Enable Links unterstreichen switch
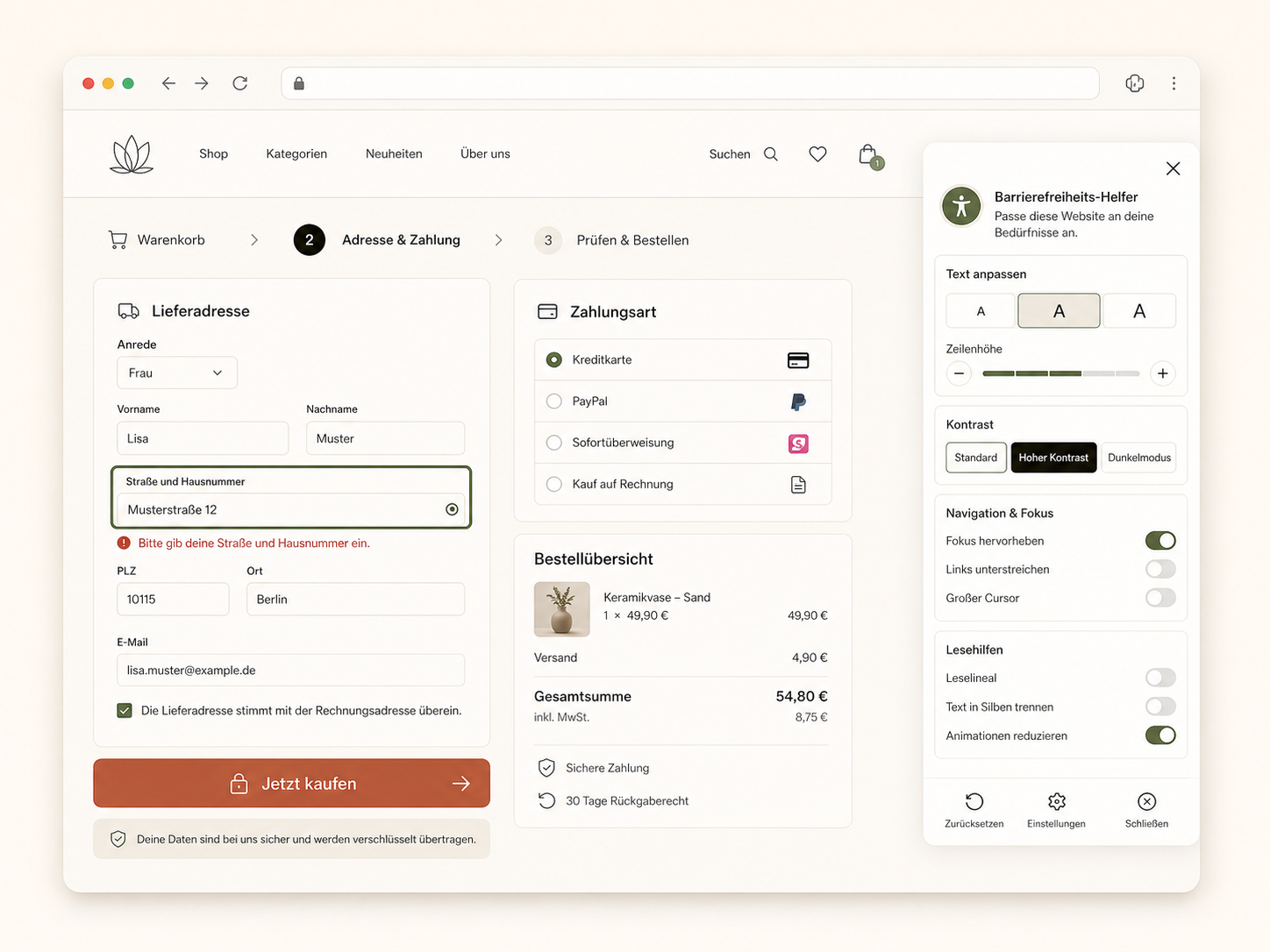 1160,569
